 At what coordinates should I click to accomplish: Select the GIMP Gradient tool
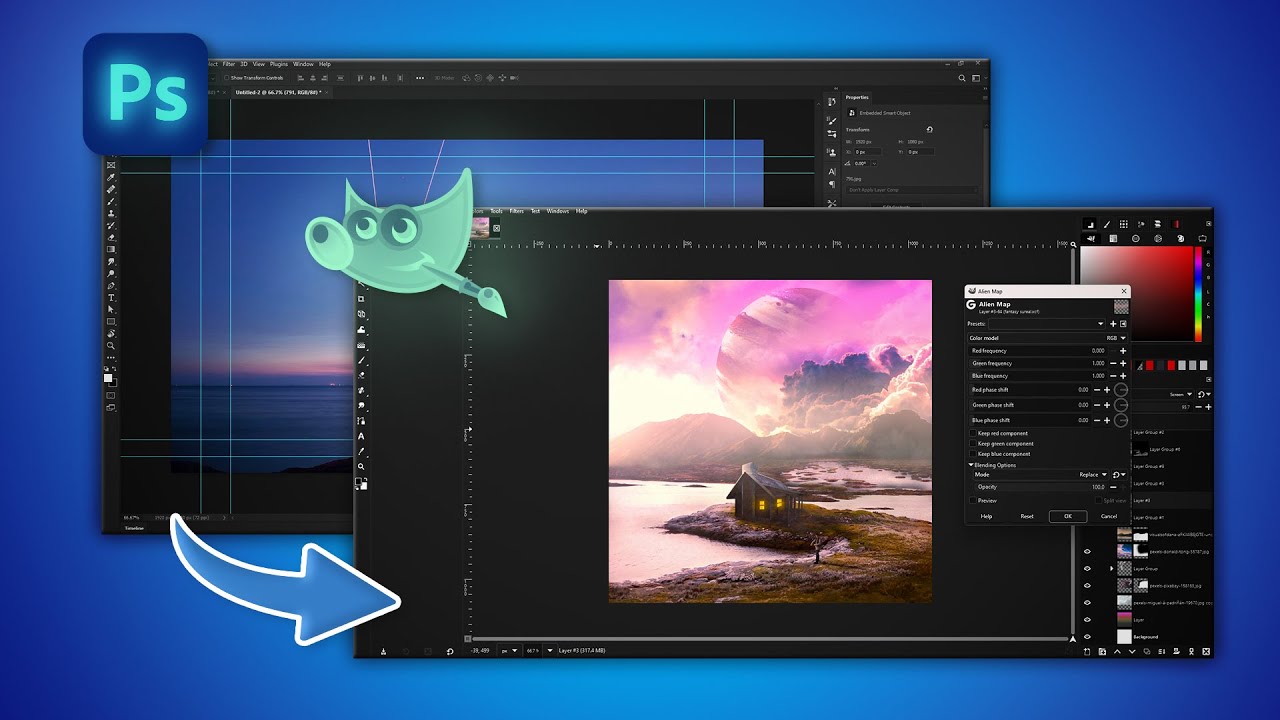361,346
